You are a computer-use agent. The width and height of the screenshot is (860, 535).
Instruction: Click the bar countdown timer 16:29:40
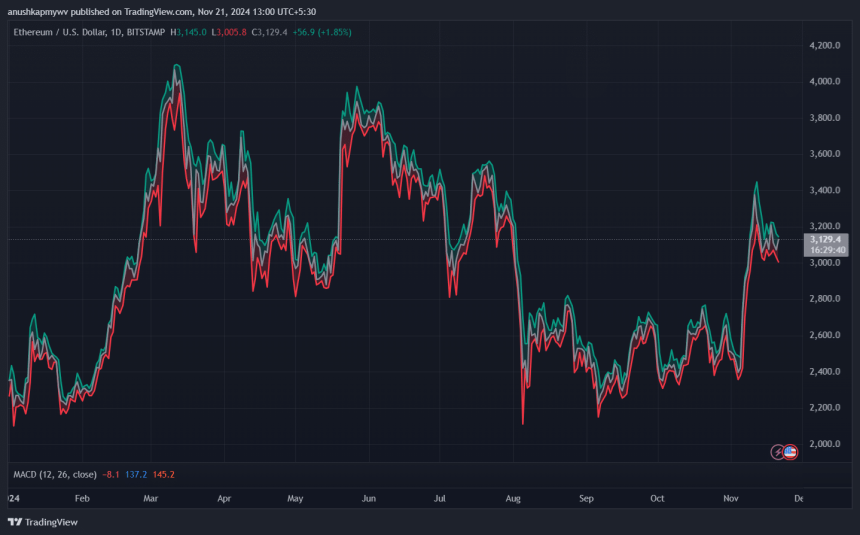tap(825, 250)
